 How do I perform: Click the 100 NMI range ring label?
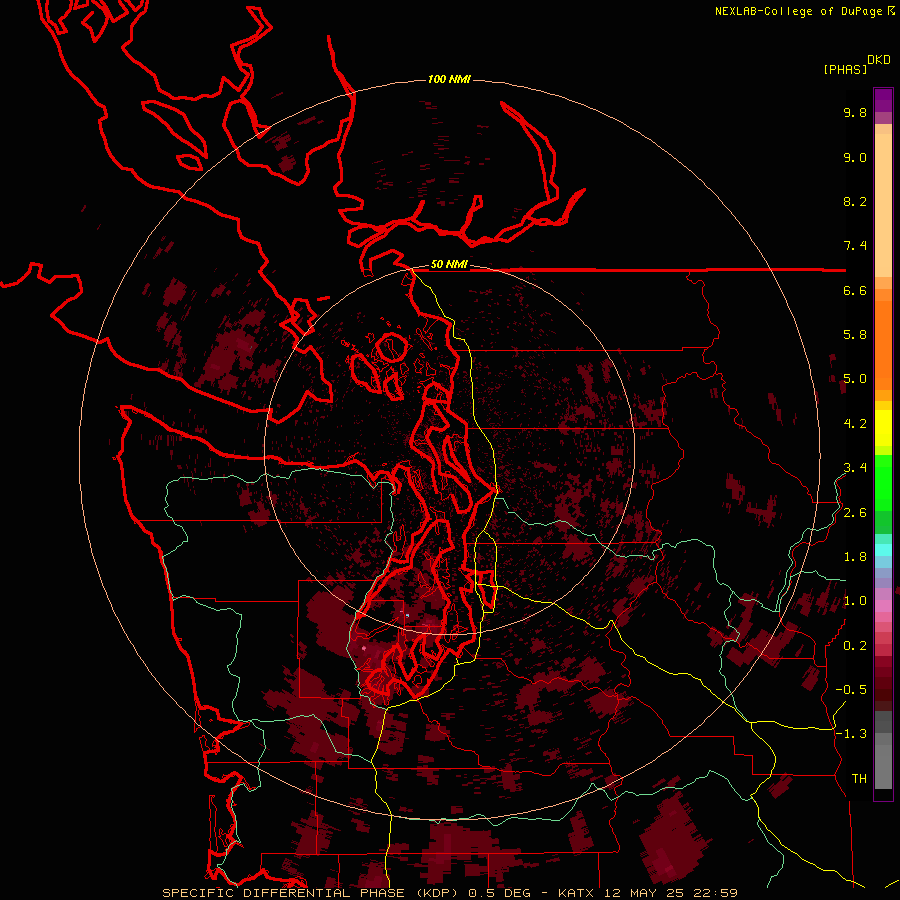(x=449, y=79)
